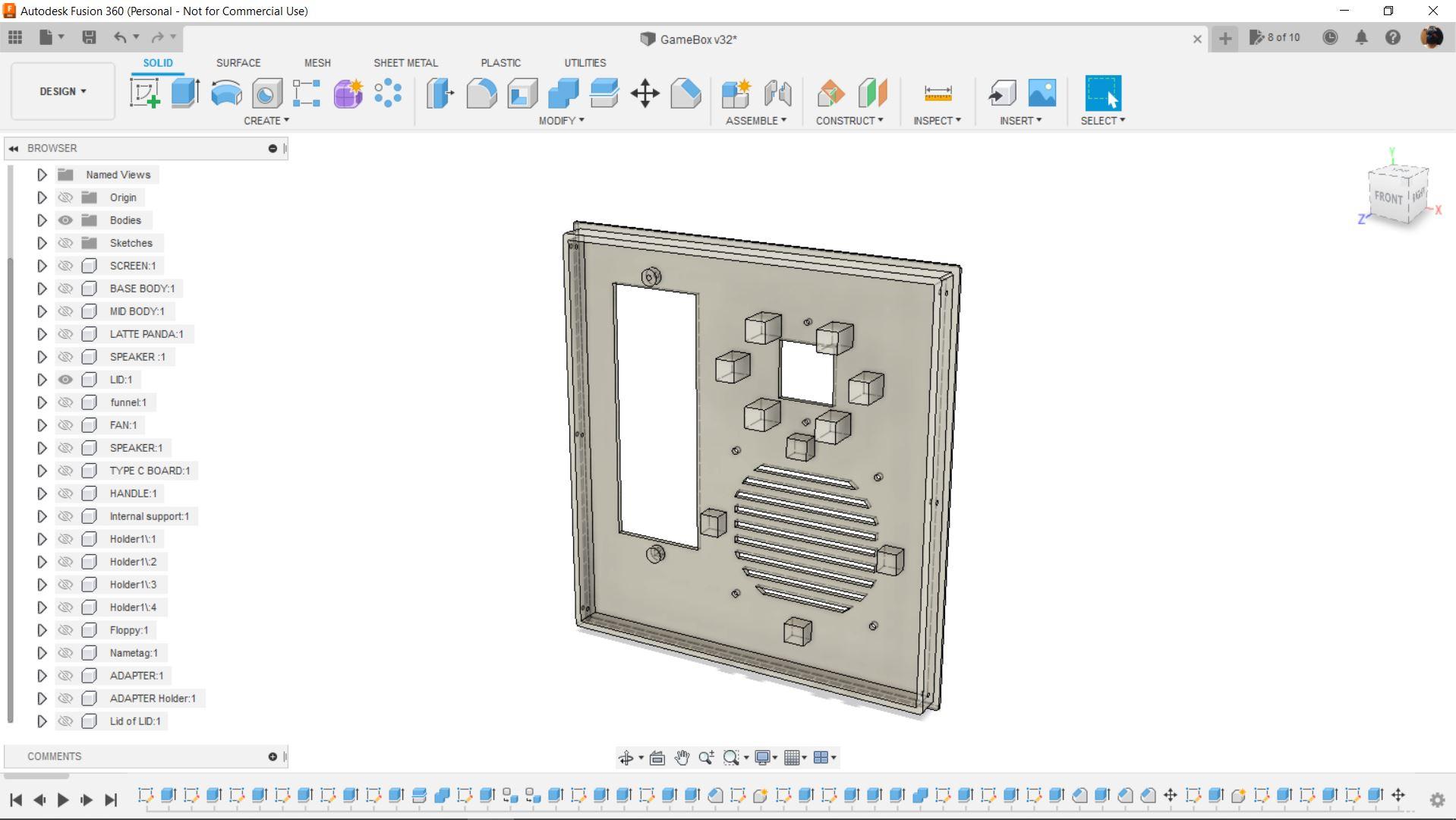The image size is (1456, 820).
Task: Click the Insert Derive icon
Action: pos(1002,93)
